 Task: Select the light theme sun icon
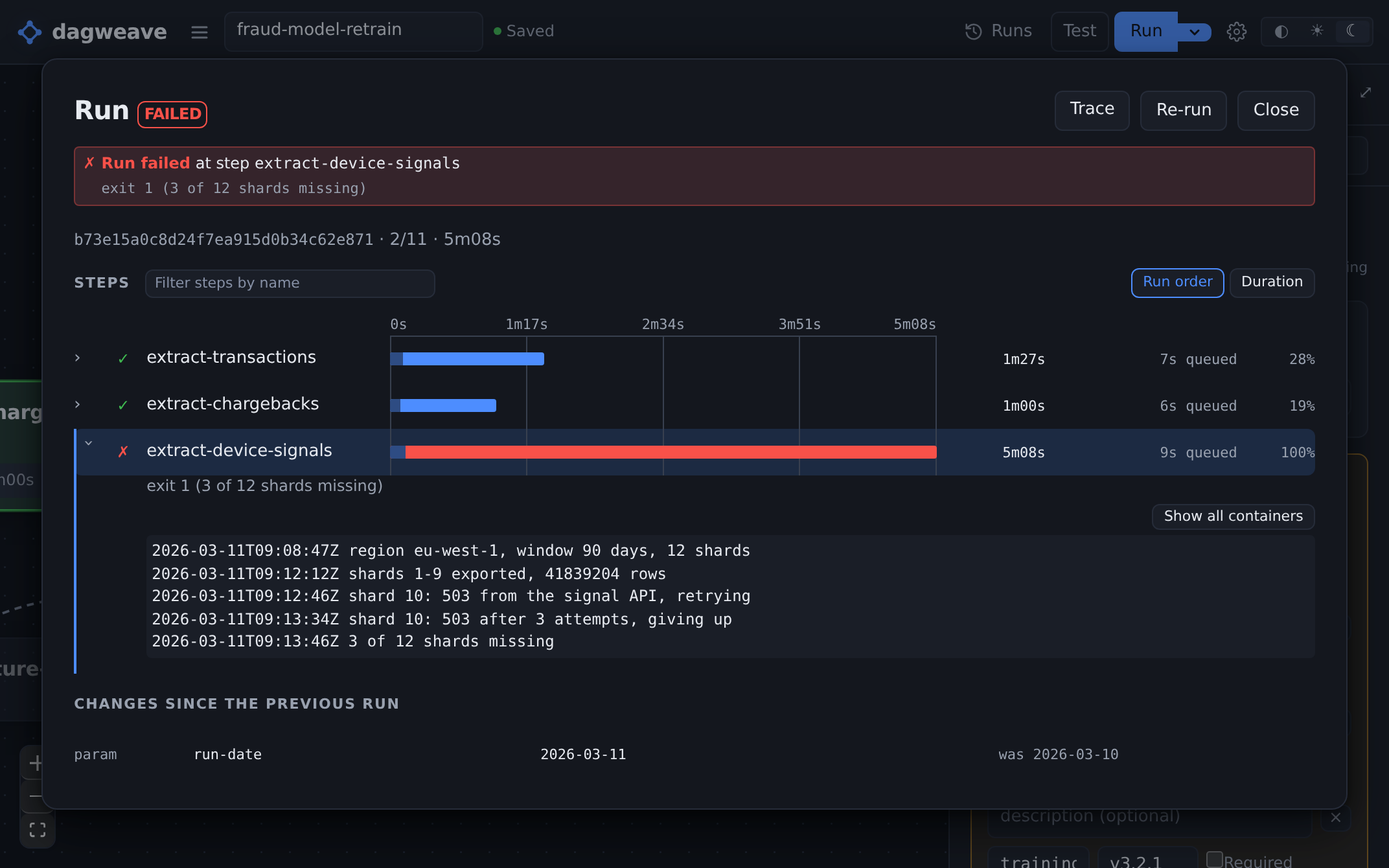click(1317, 30)
